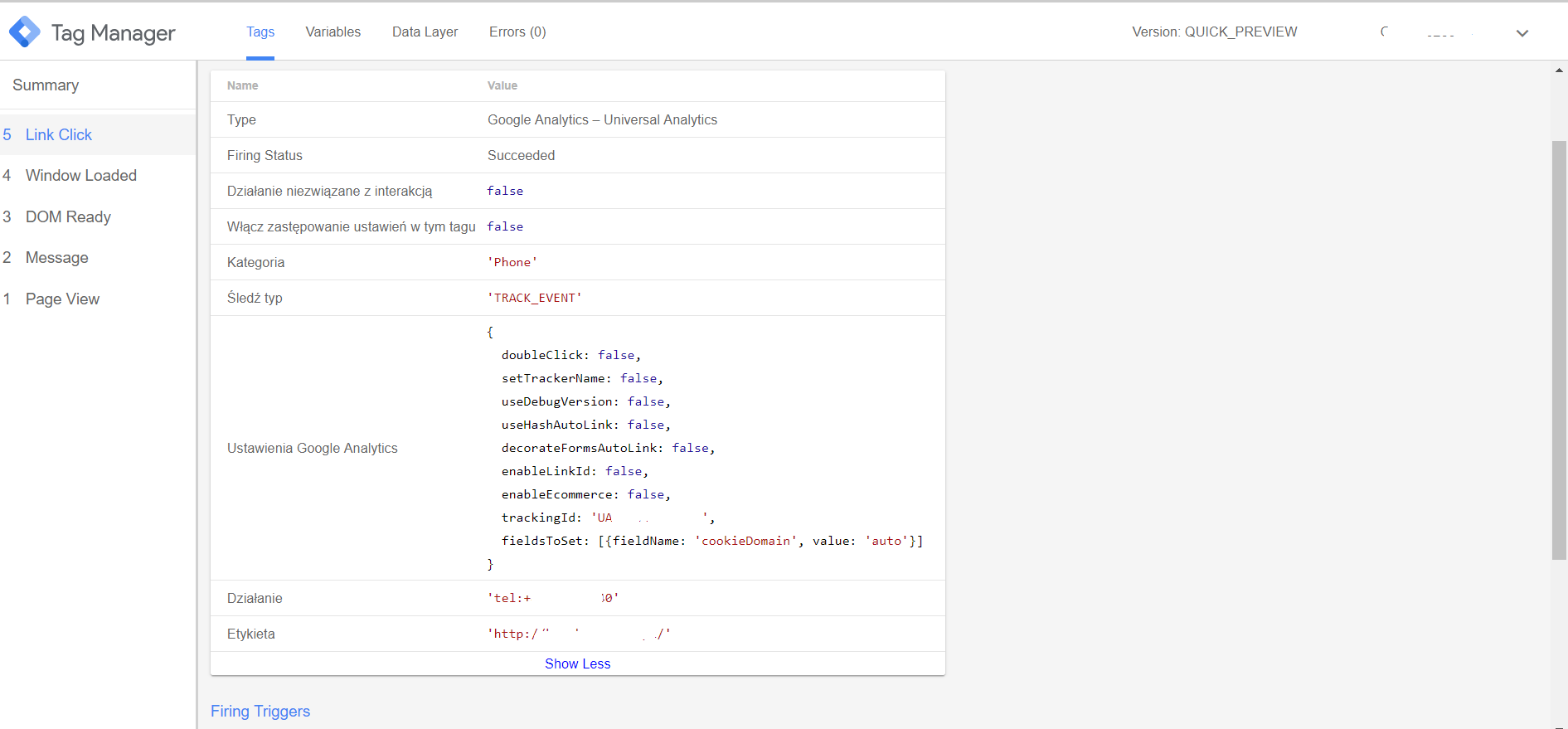Click the 'tel:+' action value

click(553, 598)
